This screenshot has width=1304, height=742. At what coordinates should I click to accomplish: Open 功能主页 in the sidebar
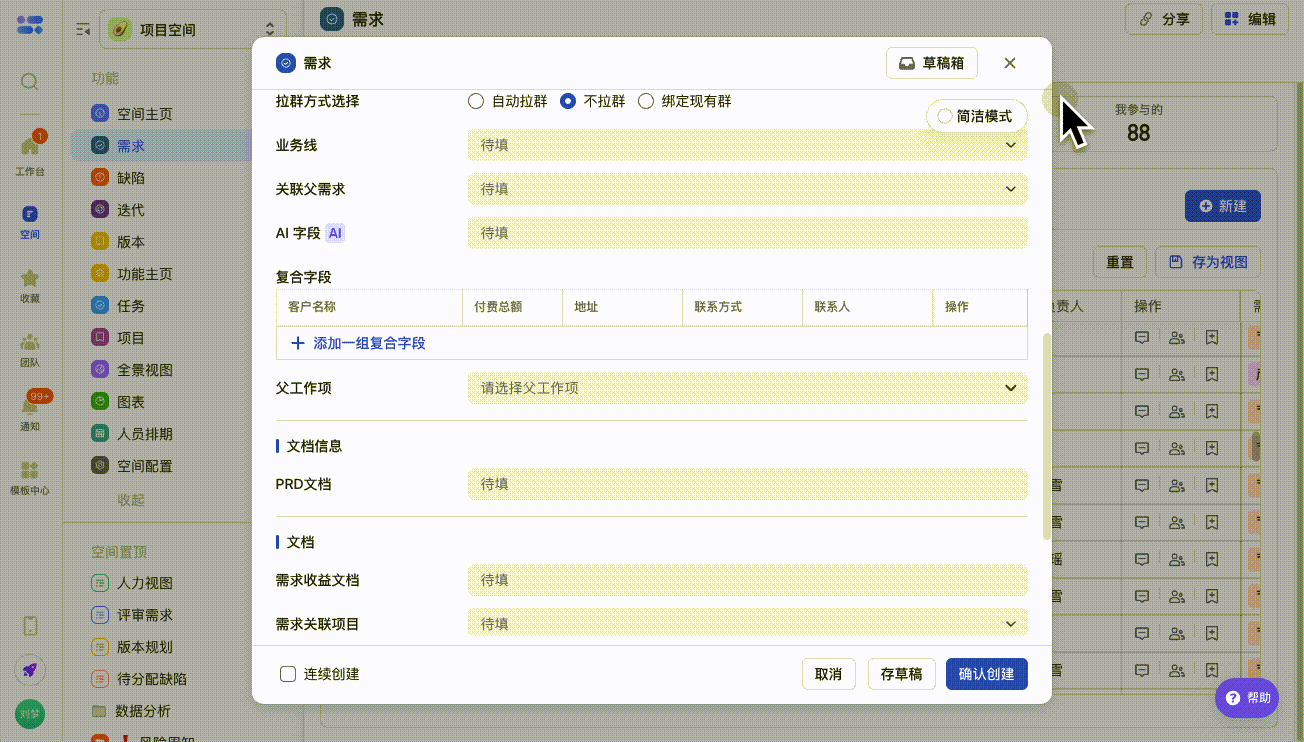point(144,274)
